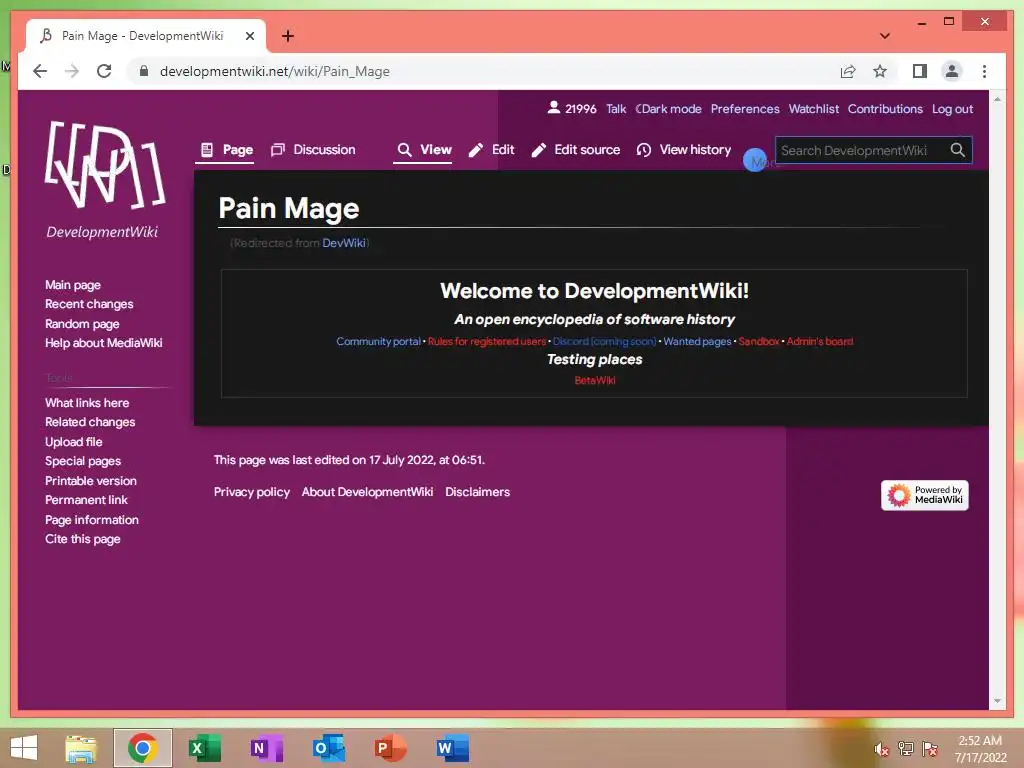This screenshot has height=768, width=1024.
Task: Launch Excel from the taskbar
Action: [x=204, y=748]
